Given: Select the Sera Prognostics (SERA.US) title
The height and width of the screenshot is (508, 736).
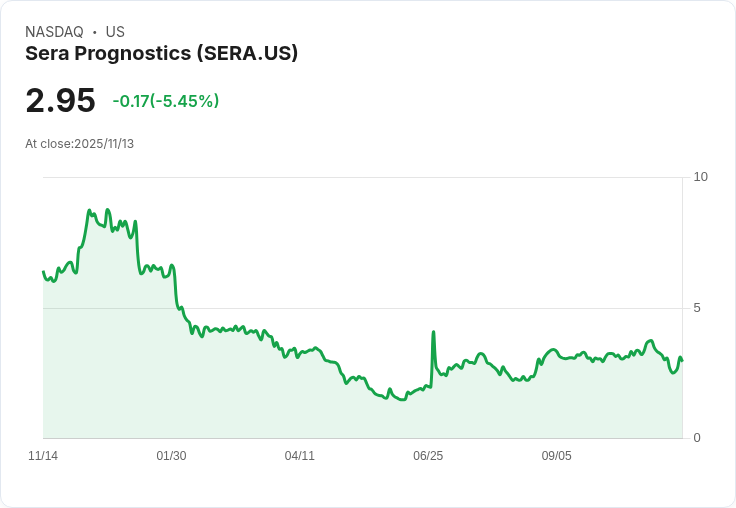Looking at the screenshot, I should pyautogui.click(x=161, y=54).
